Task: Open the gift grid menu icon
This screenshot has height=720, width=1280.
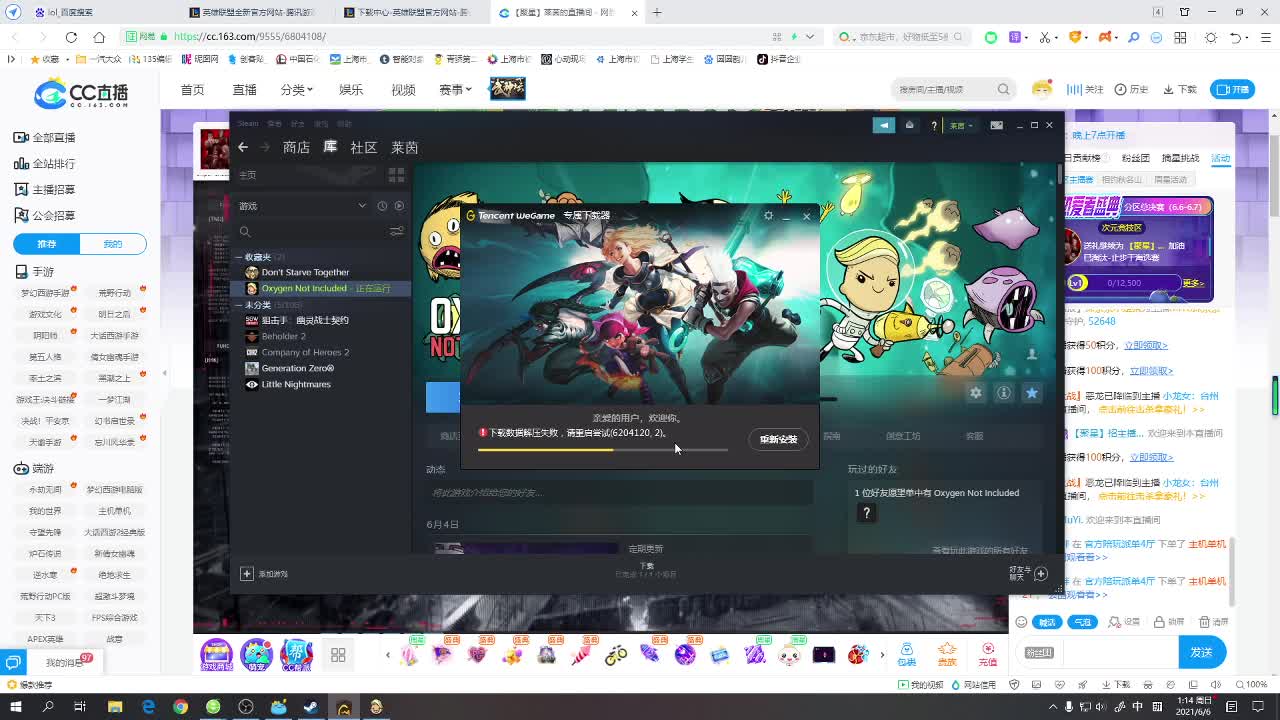Action: (338, 655)
